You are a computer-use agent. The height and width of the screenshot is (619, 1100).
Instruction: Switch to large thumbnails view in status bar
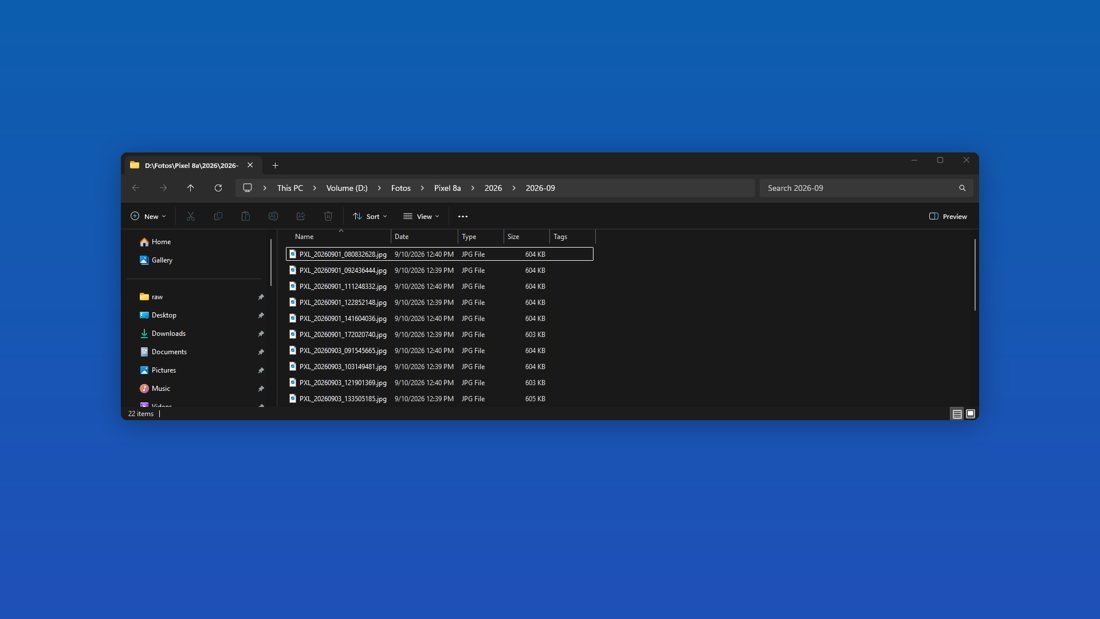tap(970, 414)
